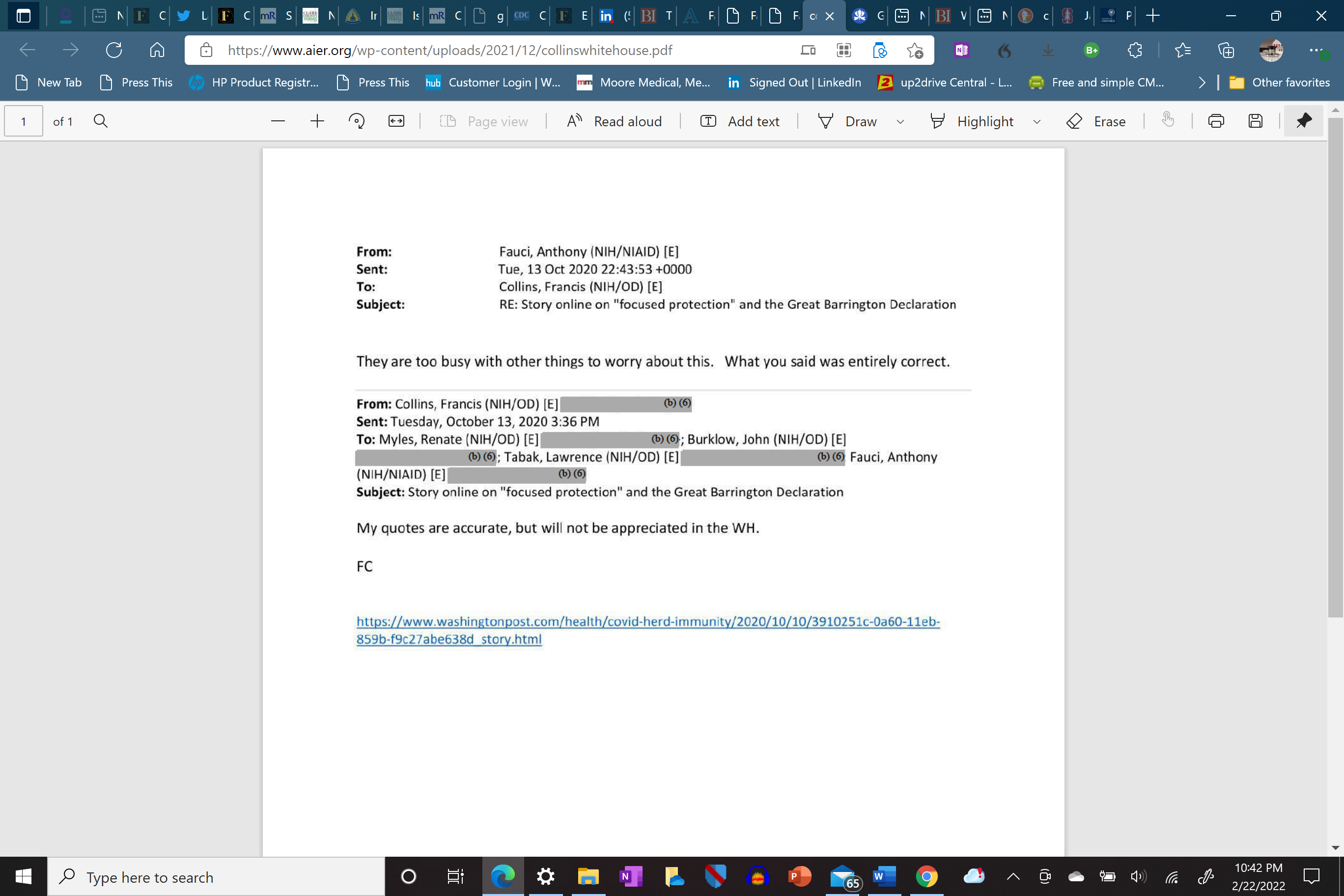This screenshot has height=896, width=1344.
Task: Click the page number input field
Action: (24, 121)
